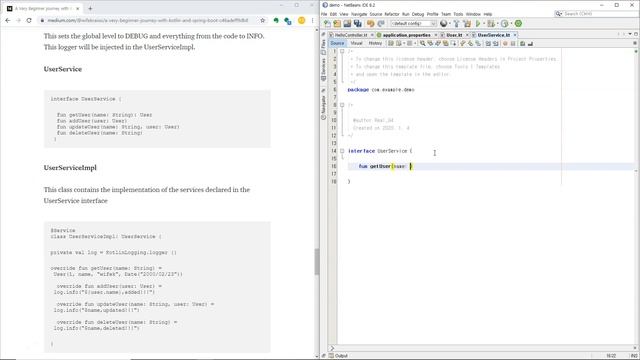Screen dimensions: 640x360
Task: Open the Navigate menu
Action: [x=359, y=14]
